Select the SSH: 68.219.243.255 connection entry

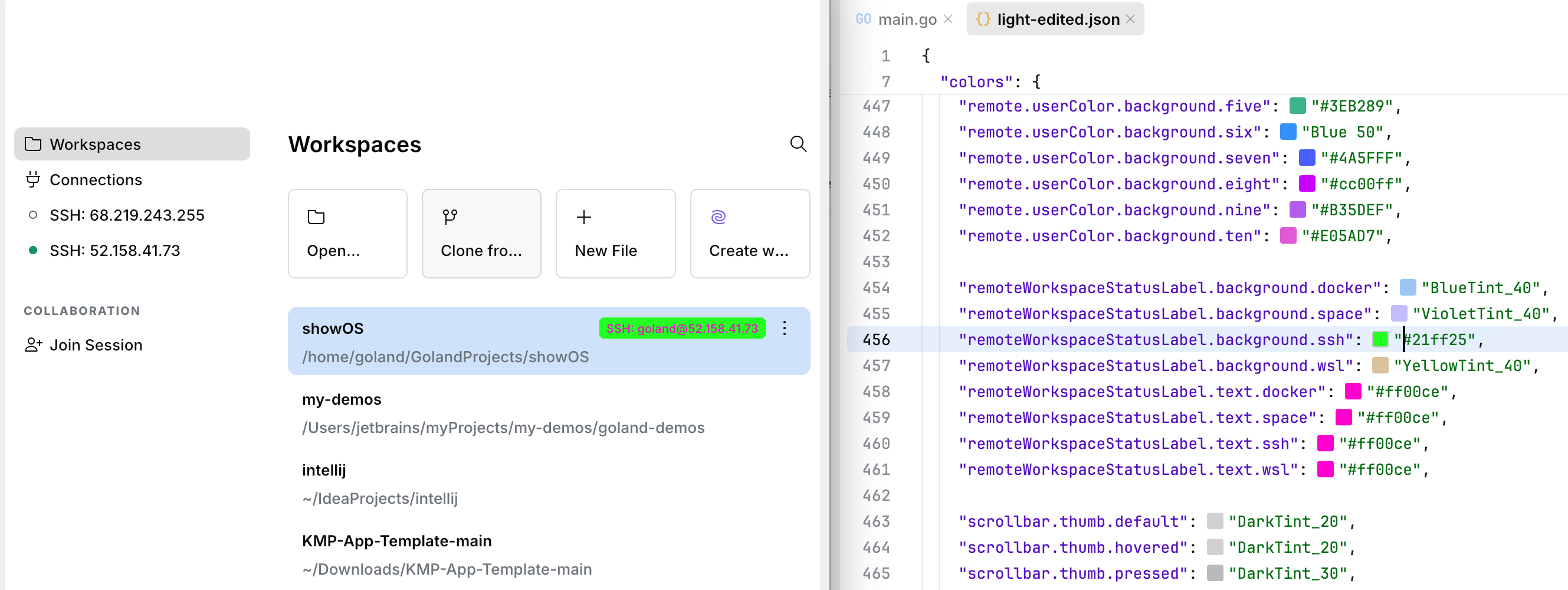click(x=127, y=214)
